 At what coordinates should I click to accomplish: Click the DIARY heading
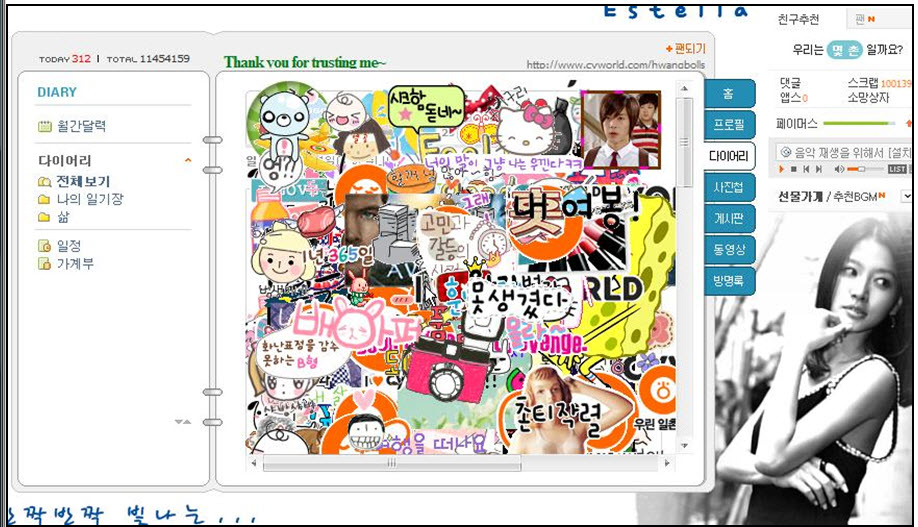[x=57, y=92]
